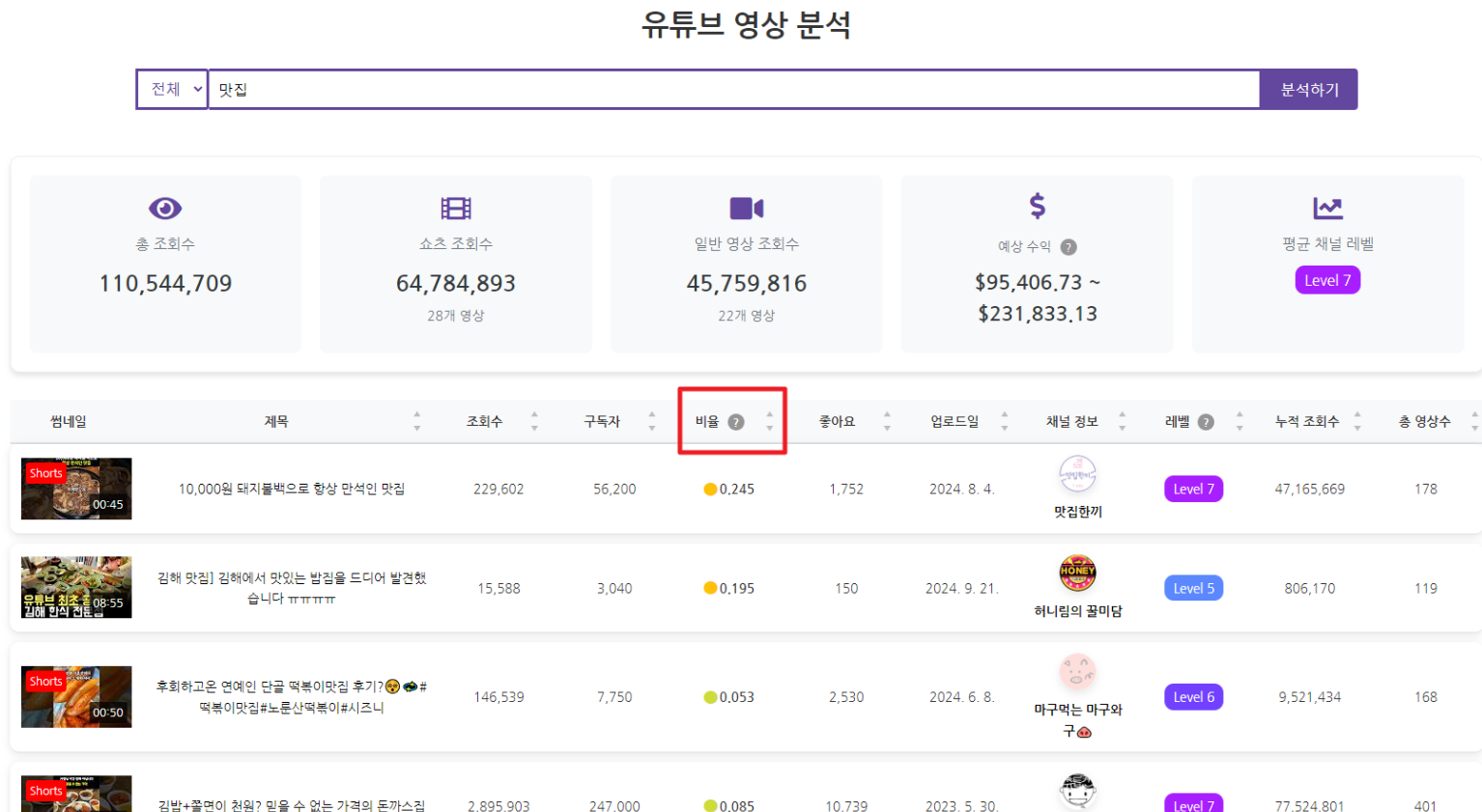Click the dollar sign icon above 예상 수익

(1037, 206)
